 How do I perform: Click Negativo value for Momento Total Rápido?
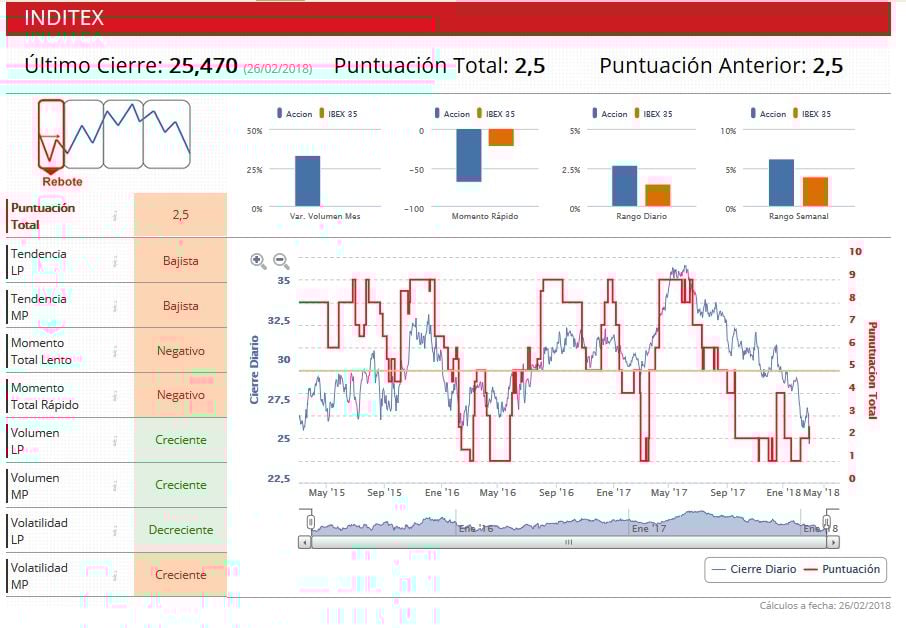coord(180,395)
